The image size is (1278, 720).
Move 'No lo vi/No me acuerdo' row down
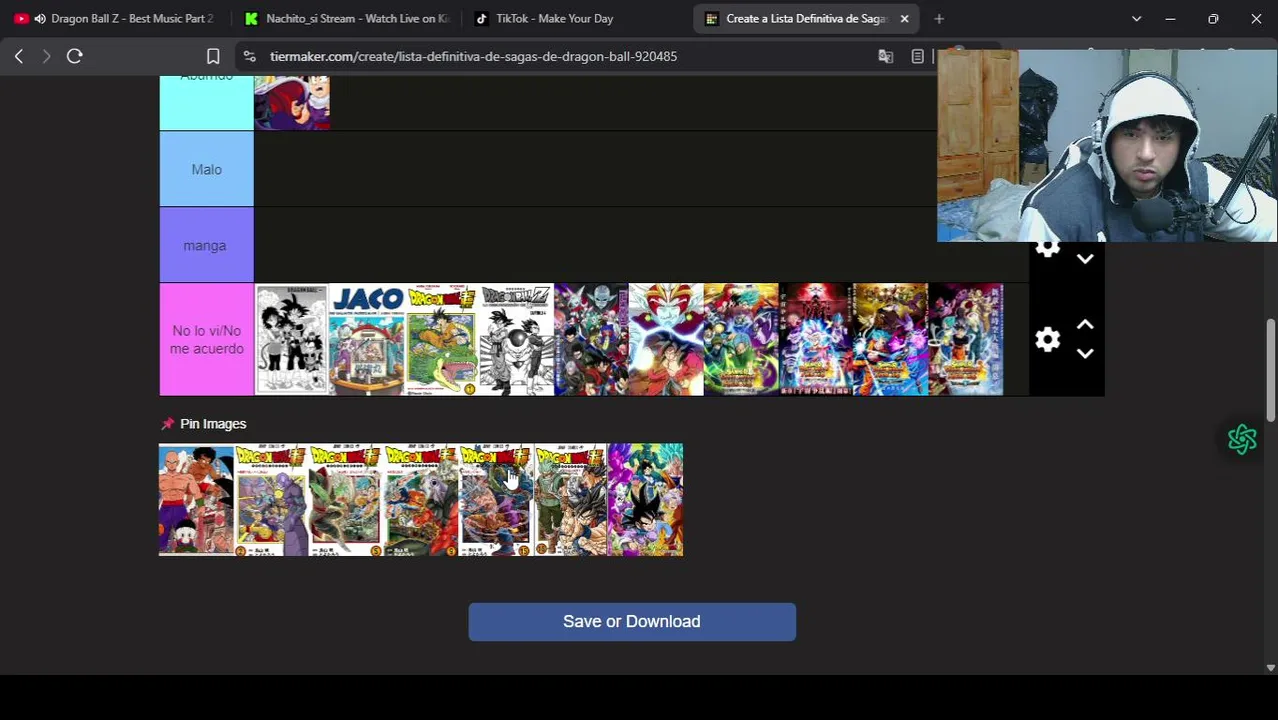pyautogui.click(x=1085, y=354)
